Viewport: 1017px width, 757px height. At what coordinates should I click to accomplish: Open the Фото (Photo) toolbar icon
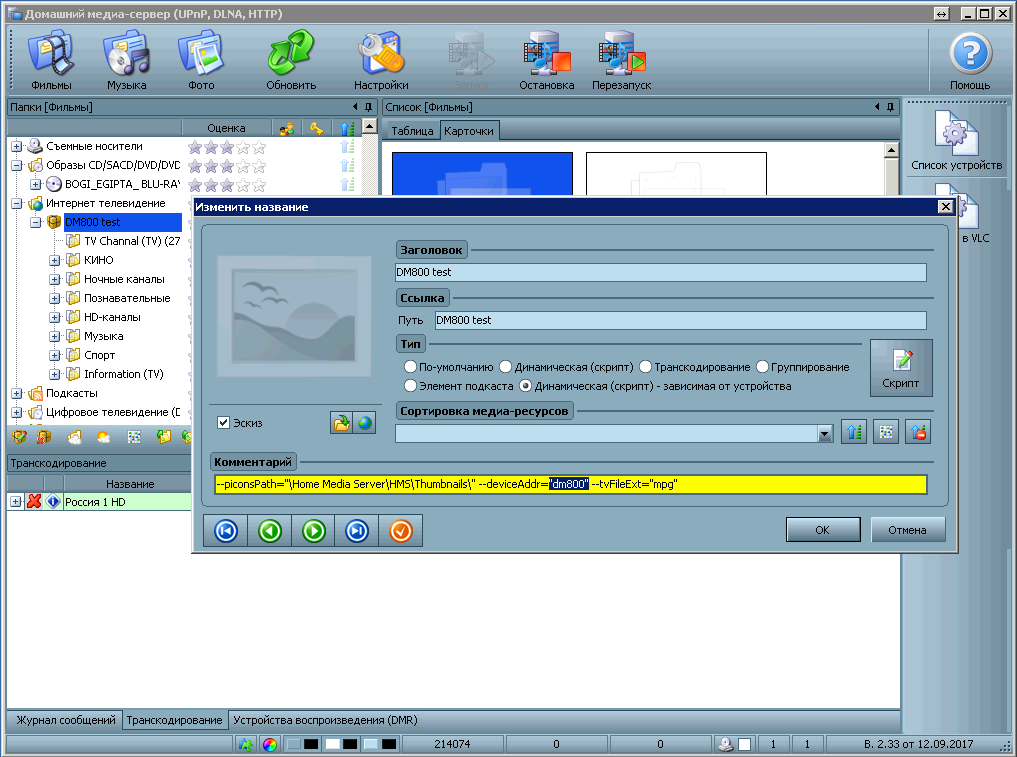(201, 59)
